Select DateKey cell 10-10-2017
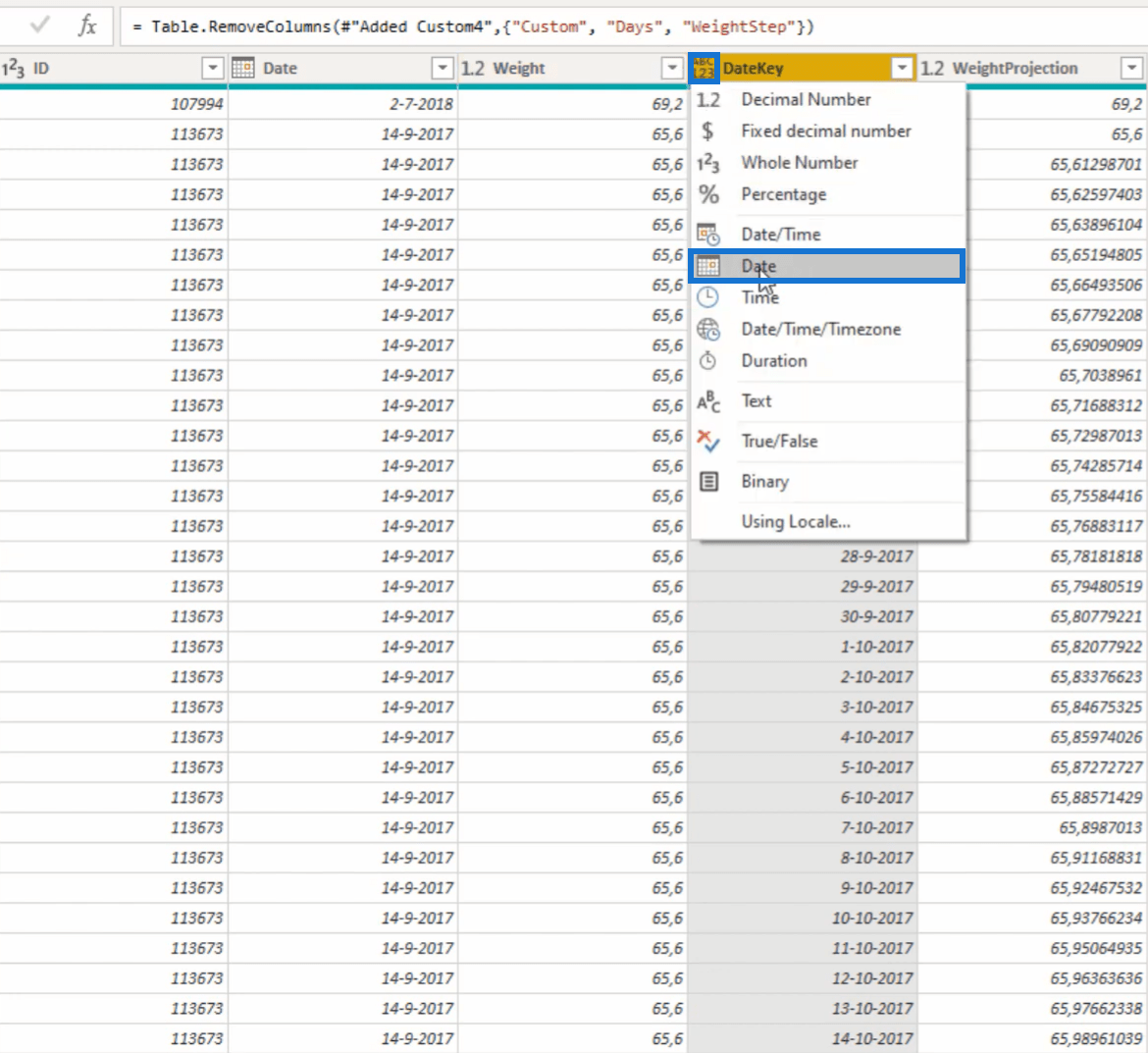Image resolution: width=1148 pixels, height=1053 pixels. point(803,918)
